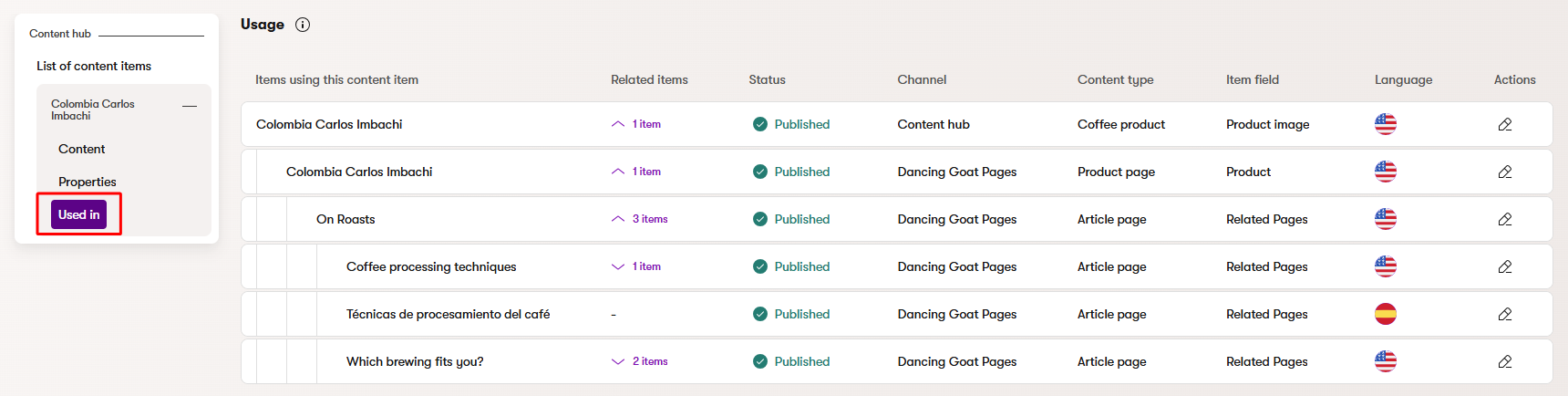The height and width of the screenshot is (396, 1568).
Task: Edit Coffee processing techniques article
Action: pos(1504,266)
